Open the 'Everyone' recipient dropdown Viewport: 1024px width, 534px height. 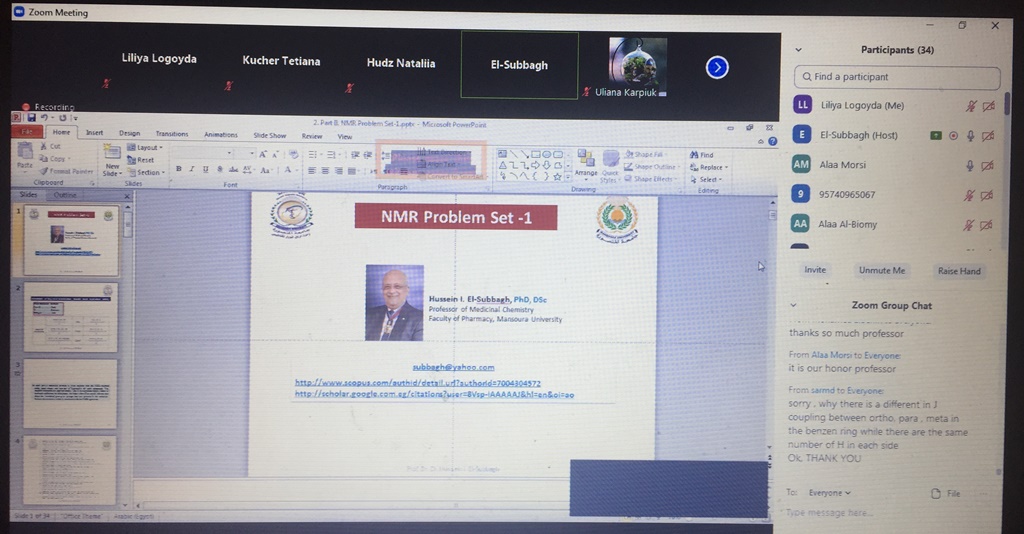(830, 493)
